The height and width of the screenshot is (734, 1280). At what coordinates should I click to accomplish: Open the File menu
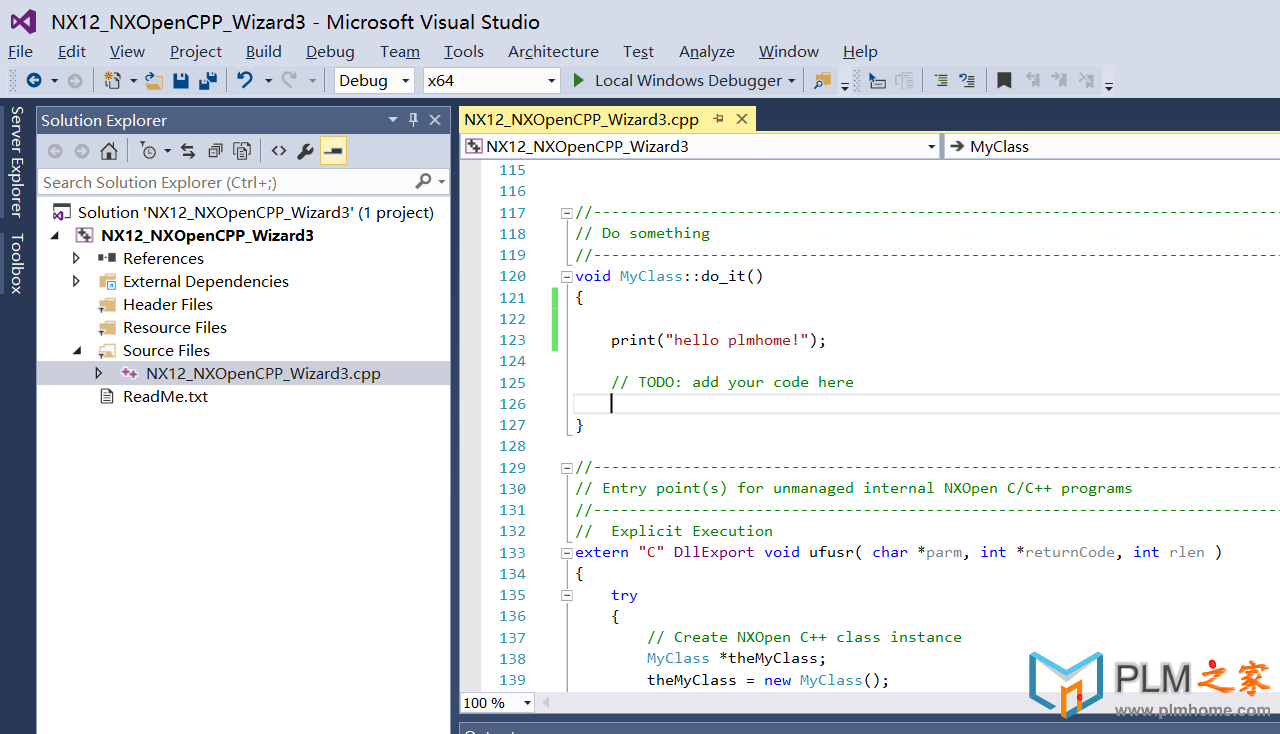click(20, 51)
